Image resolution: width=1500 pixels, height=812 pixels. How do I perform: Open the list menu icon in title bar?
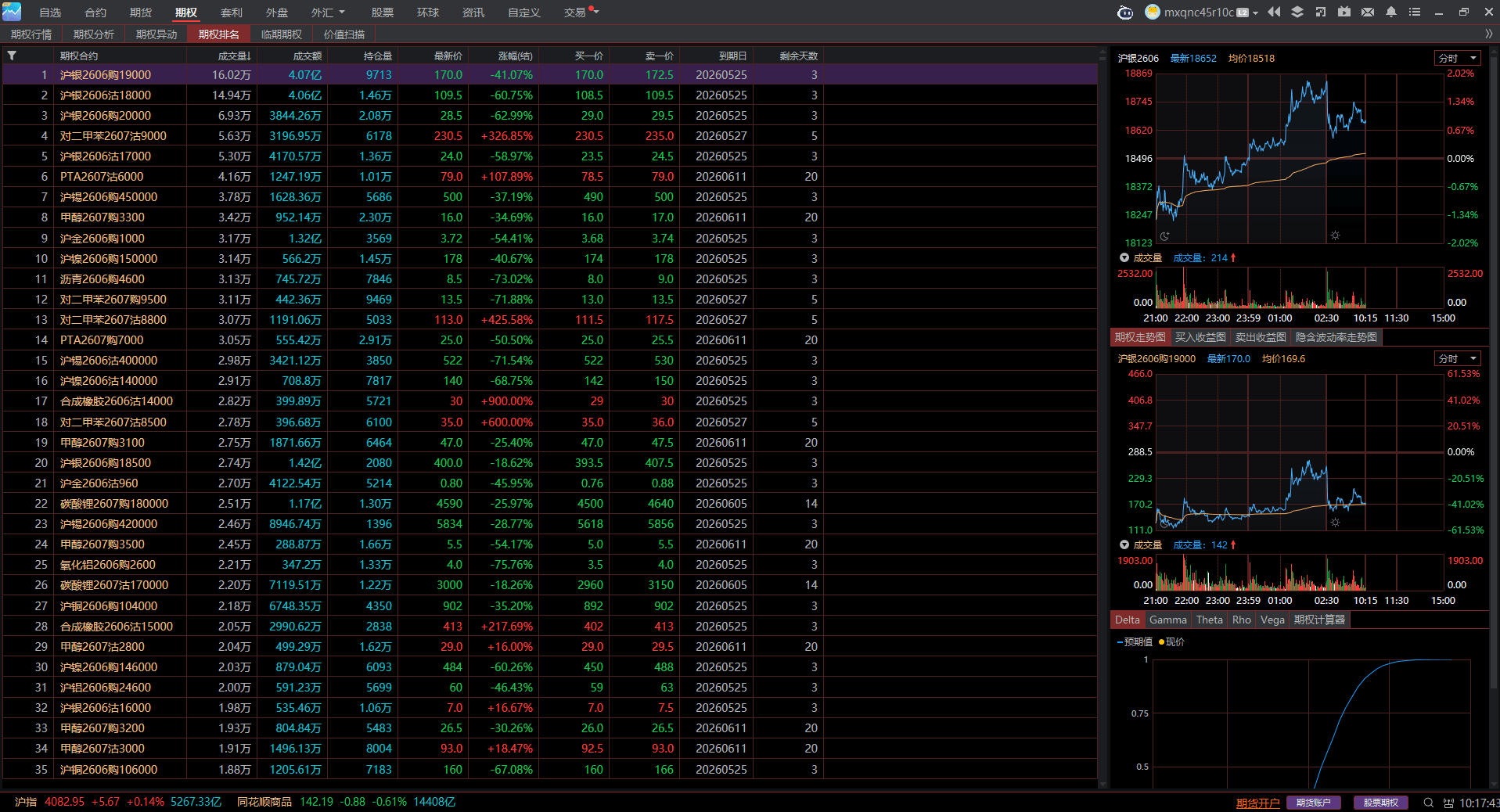click(1415, 12)
